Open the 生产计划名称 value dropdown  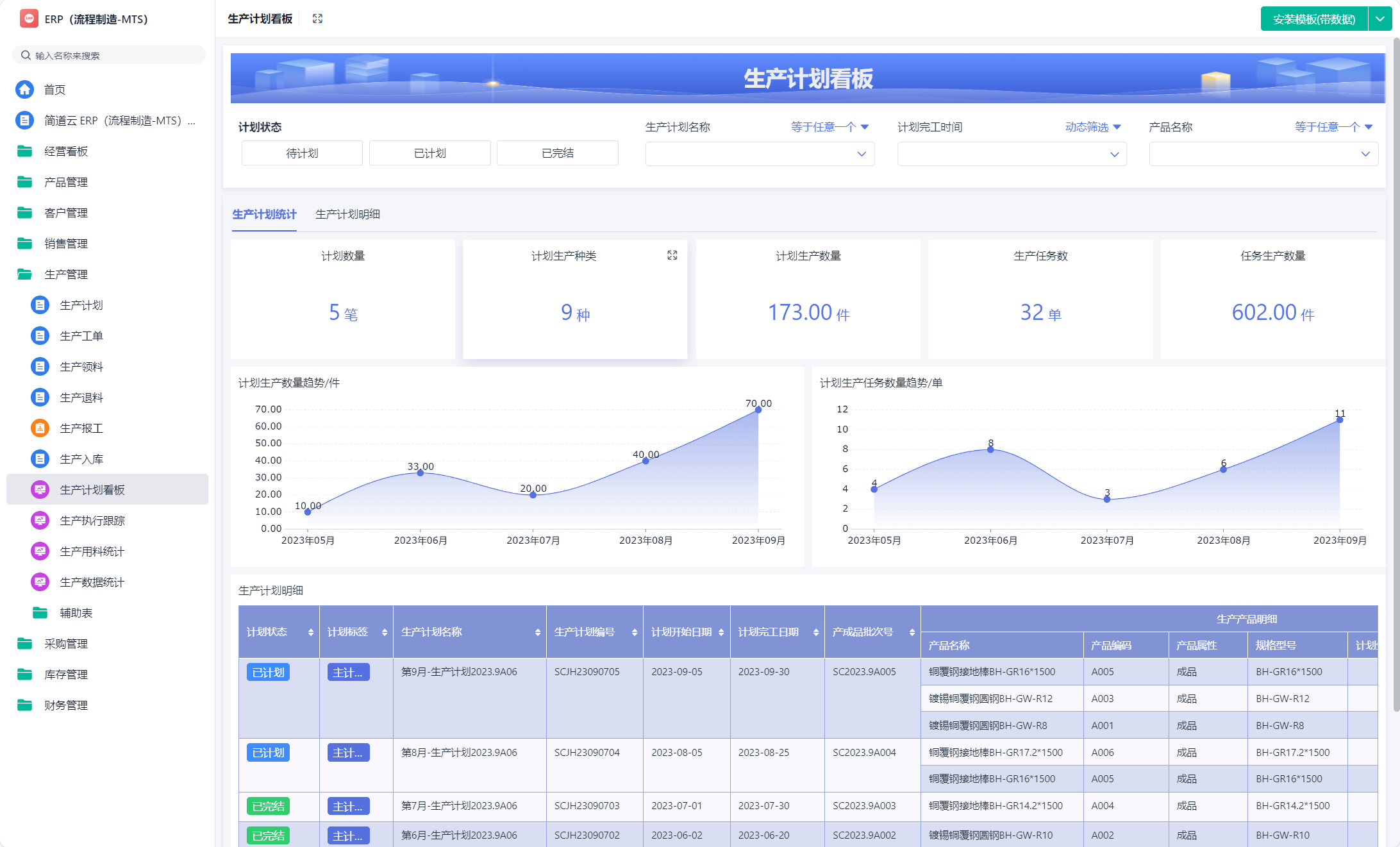tap(759, 154)
